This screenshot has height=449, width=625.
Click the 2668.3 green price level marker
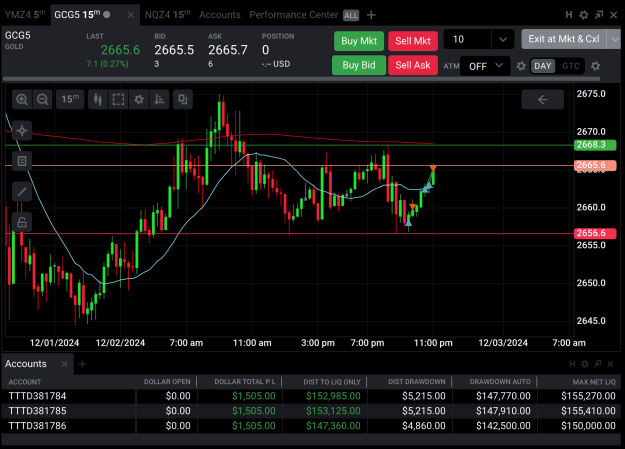point(595,145)
